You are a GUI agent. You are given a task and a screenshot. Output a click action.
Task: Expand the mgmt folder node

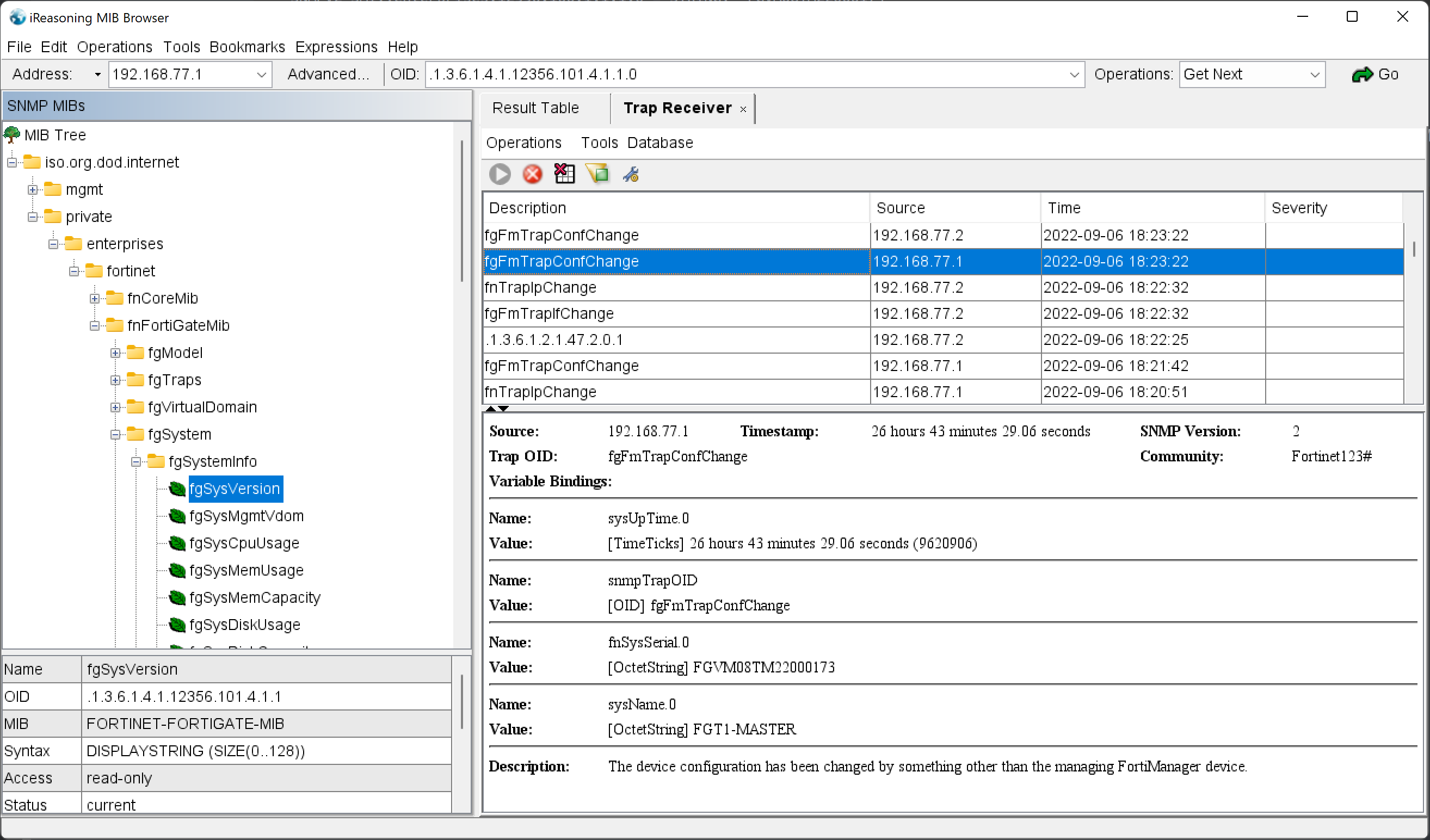(32, 189)
